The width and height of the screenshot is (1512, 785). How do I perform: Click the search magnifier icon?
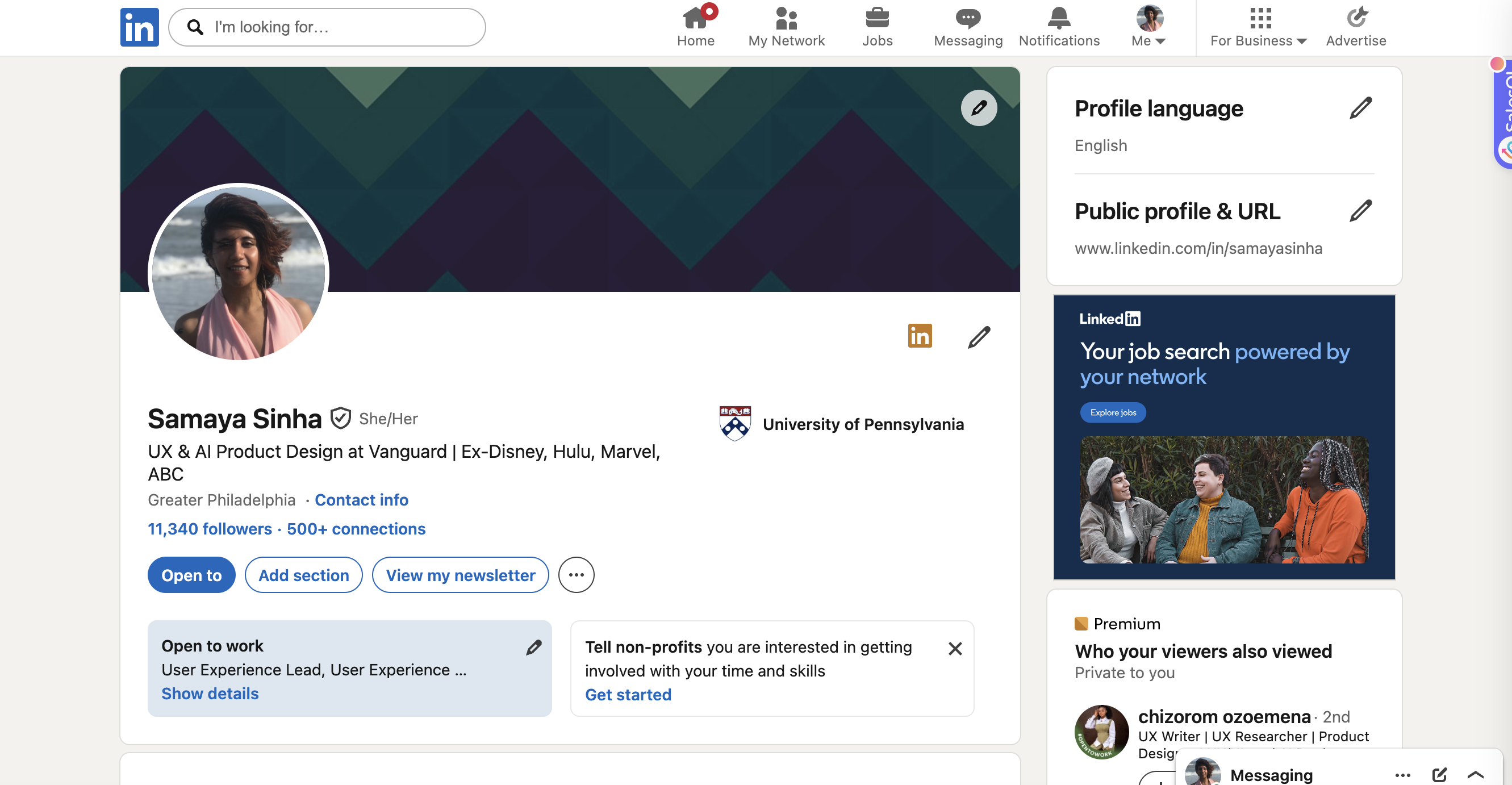pos(195,27)
